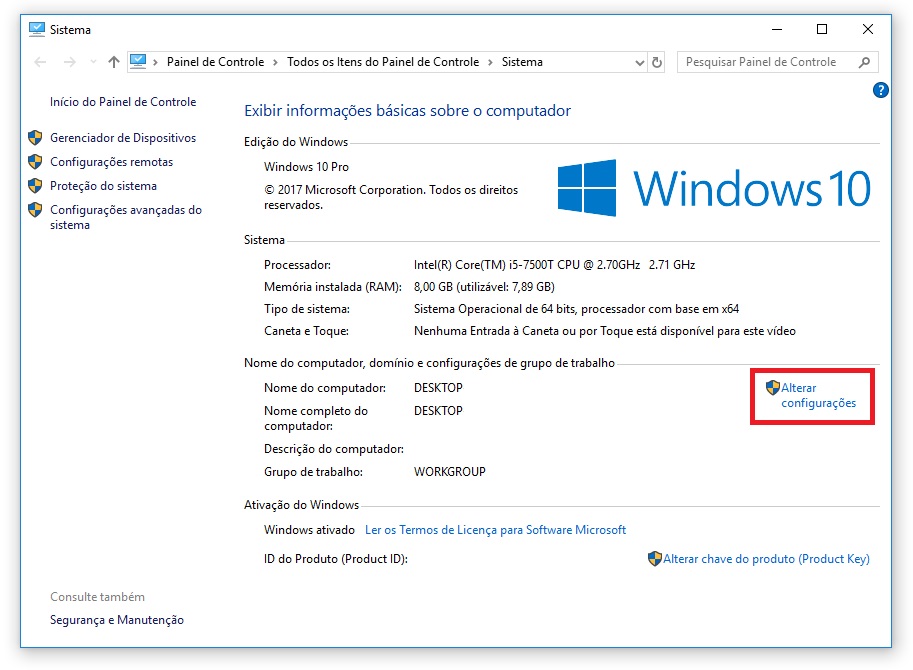This screenshot has height=670, width=913.
Task: Click the Descrição do computador label
Action: click(x=334, y=449)
